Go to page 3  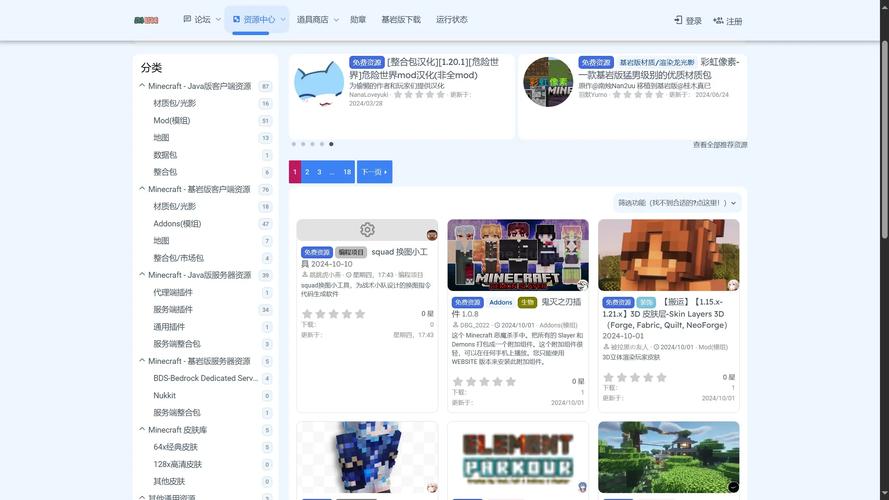point(319,172)
